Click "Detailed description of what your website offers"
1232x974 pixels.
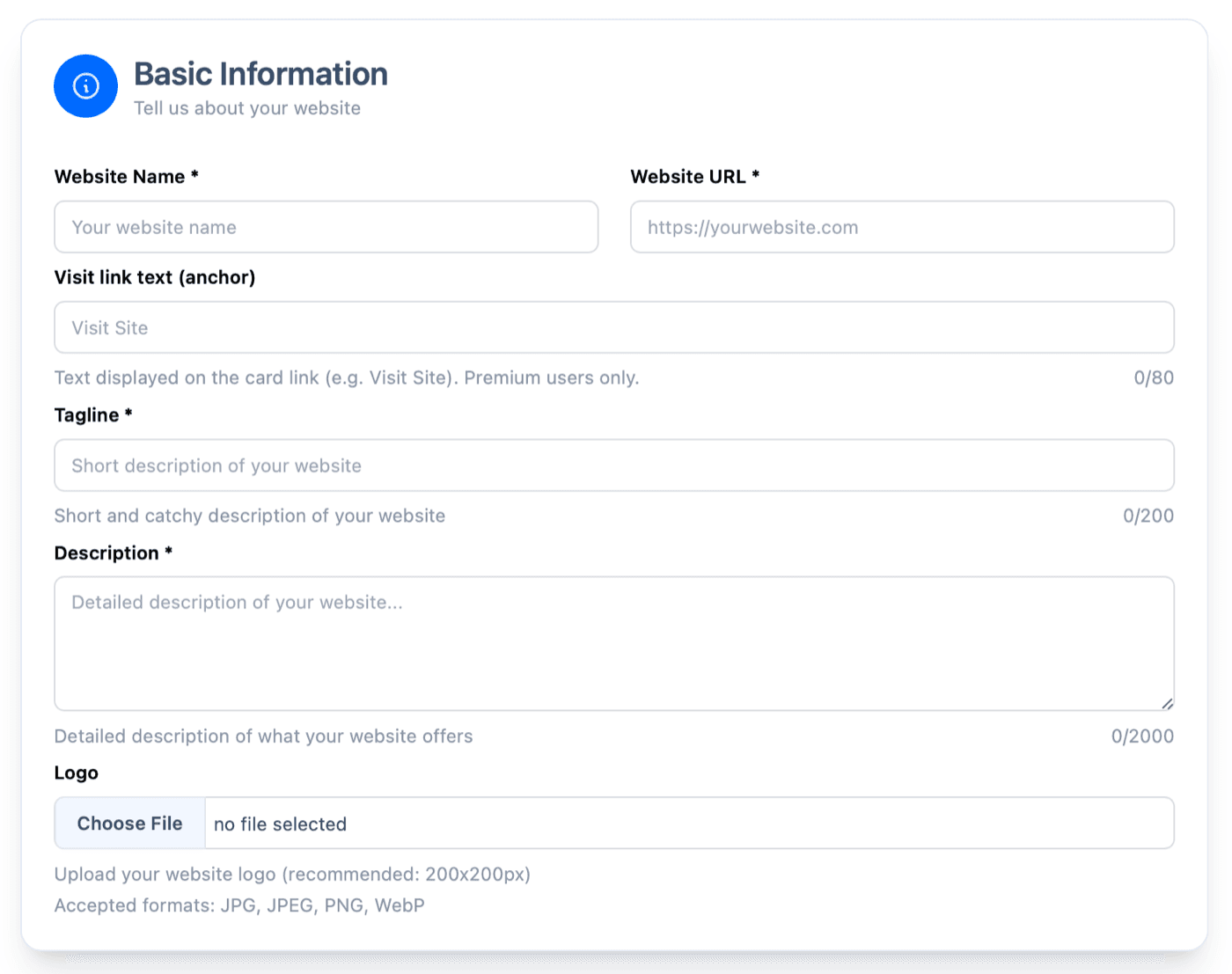(264, 736)
